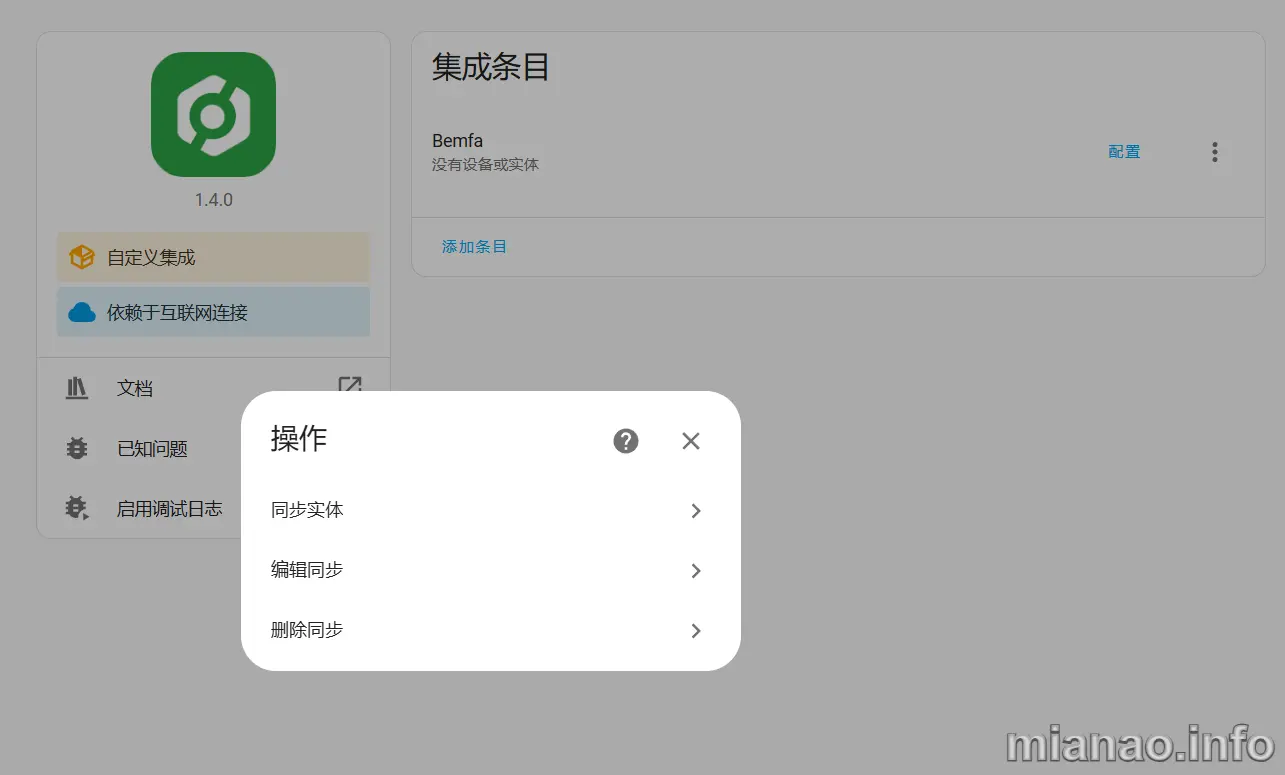Open the 删除同步 option
This screenshot has width=1285, height=775.
(x=490, y=631)
